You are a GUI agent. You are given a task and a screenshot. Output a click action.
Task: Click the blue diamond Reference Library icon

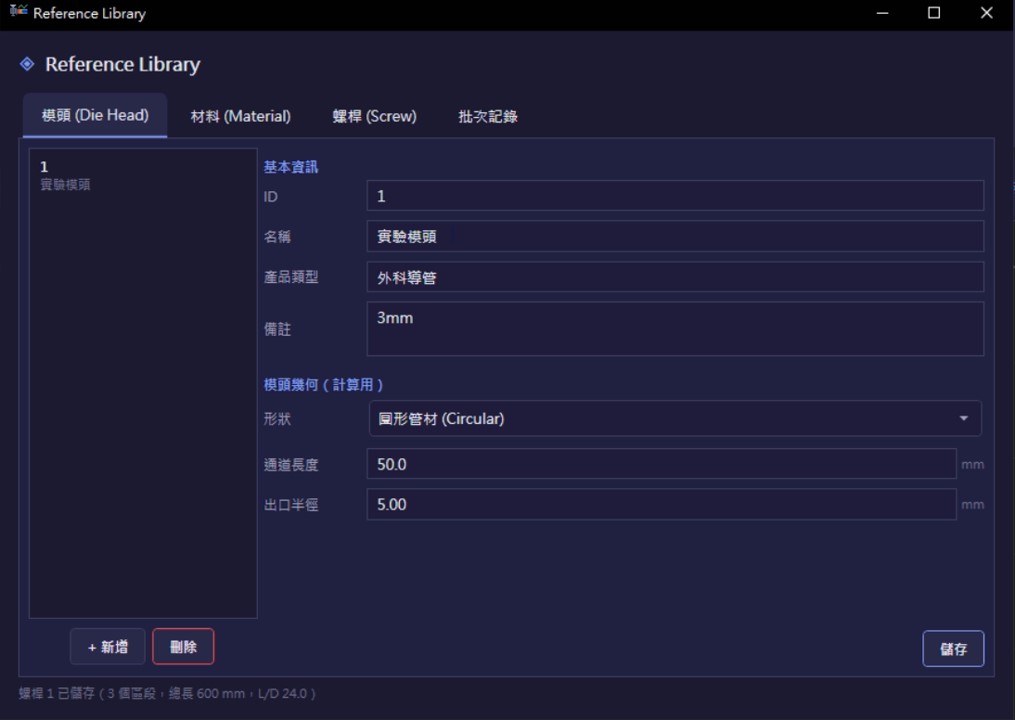coord(27,64)
